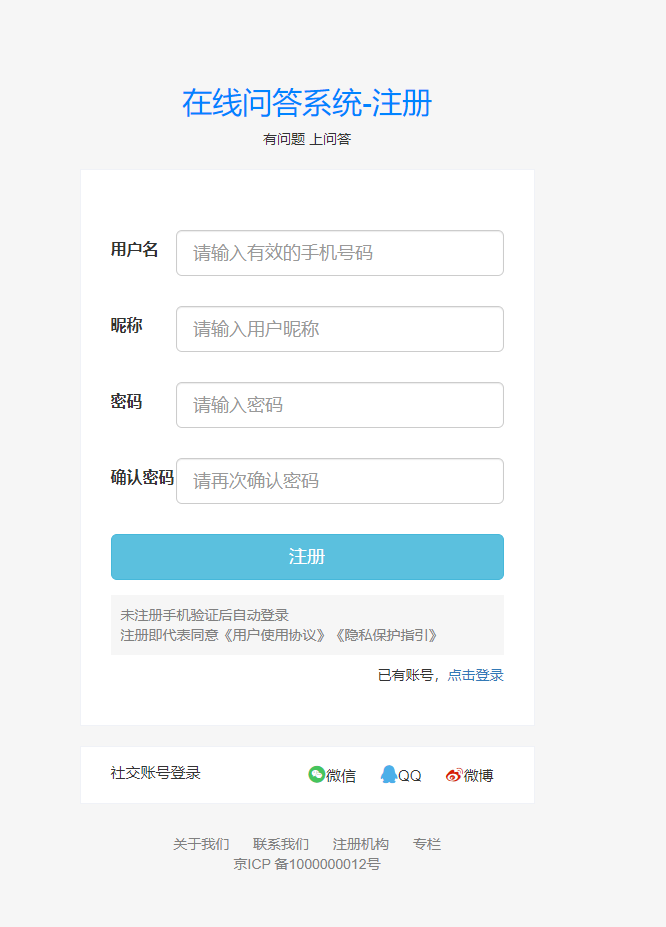This screenshot has width=666, height=927.
Task: Select the QQ login label
Action: pos(410,775)
